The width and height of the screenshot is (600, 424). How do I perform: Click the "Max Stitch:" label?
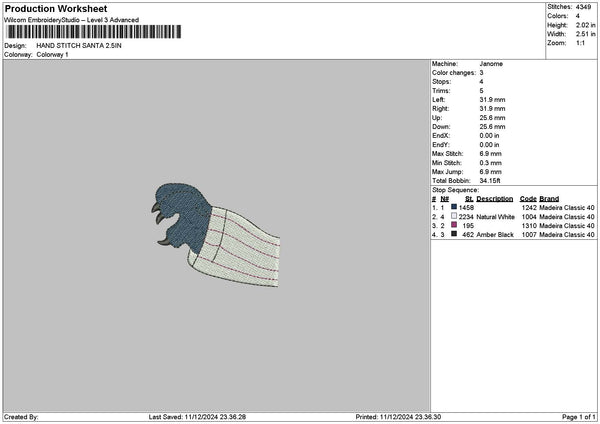tap(447, 154)
